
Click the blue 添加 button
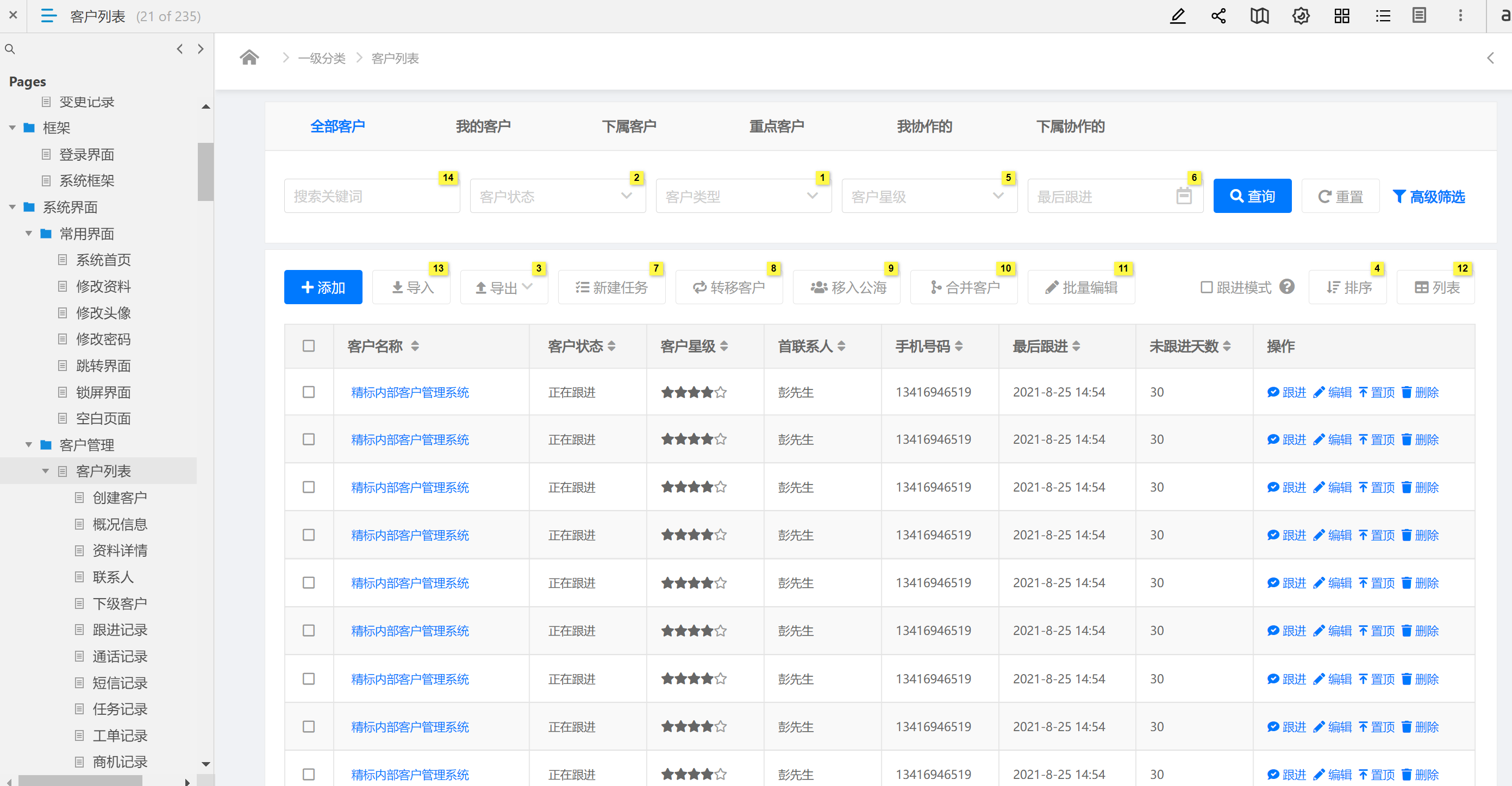(323, 287)
